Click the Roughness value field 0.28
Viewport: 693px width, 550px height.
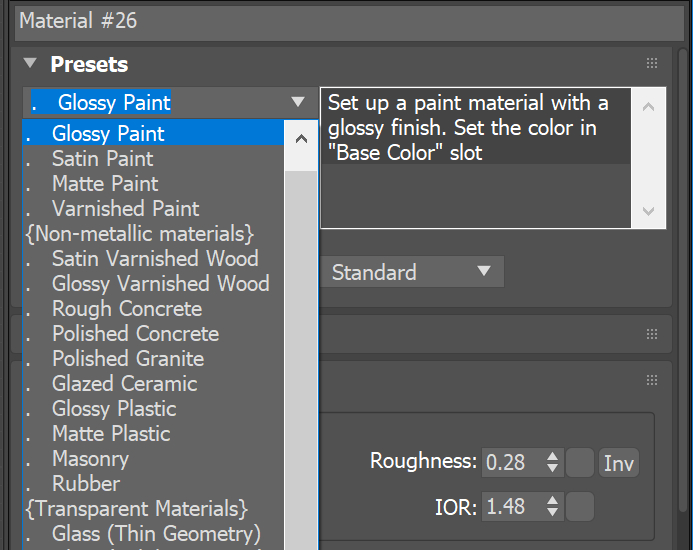(x=513, y=462)
